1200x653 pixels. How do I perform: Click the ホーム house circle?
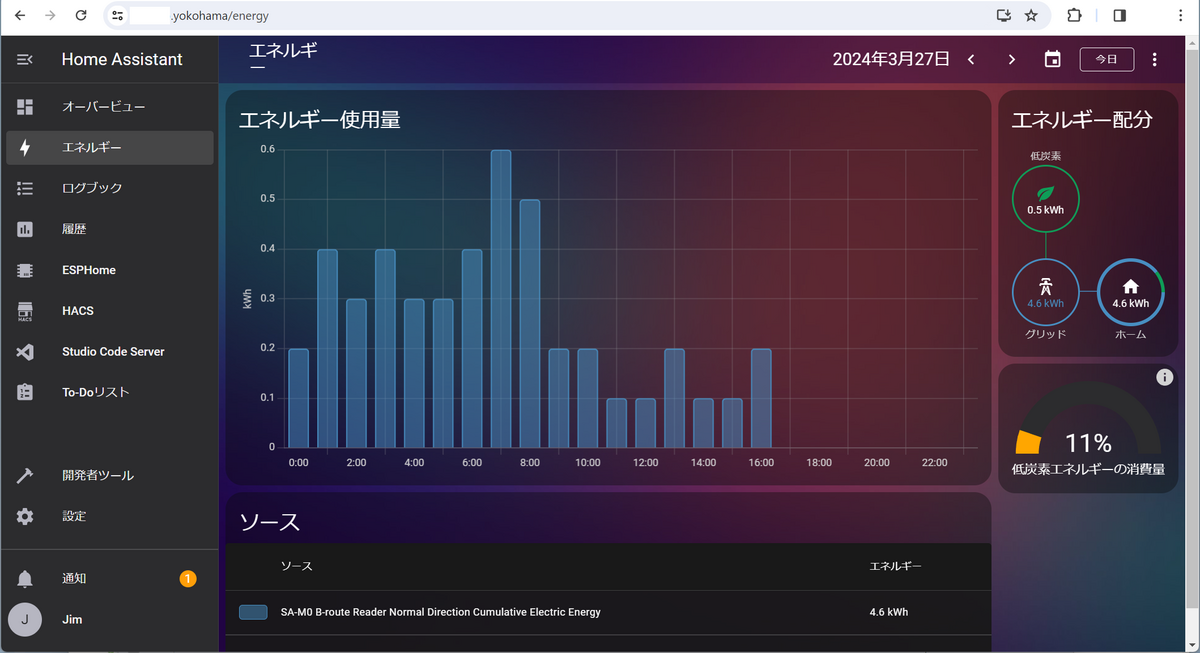[1131, 292]
